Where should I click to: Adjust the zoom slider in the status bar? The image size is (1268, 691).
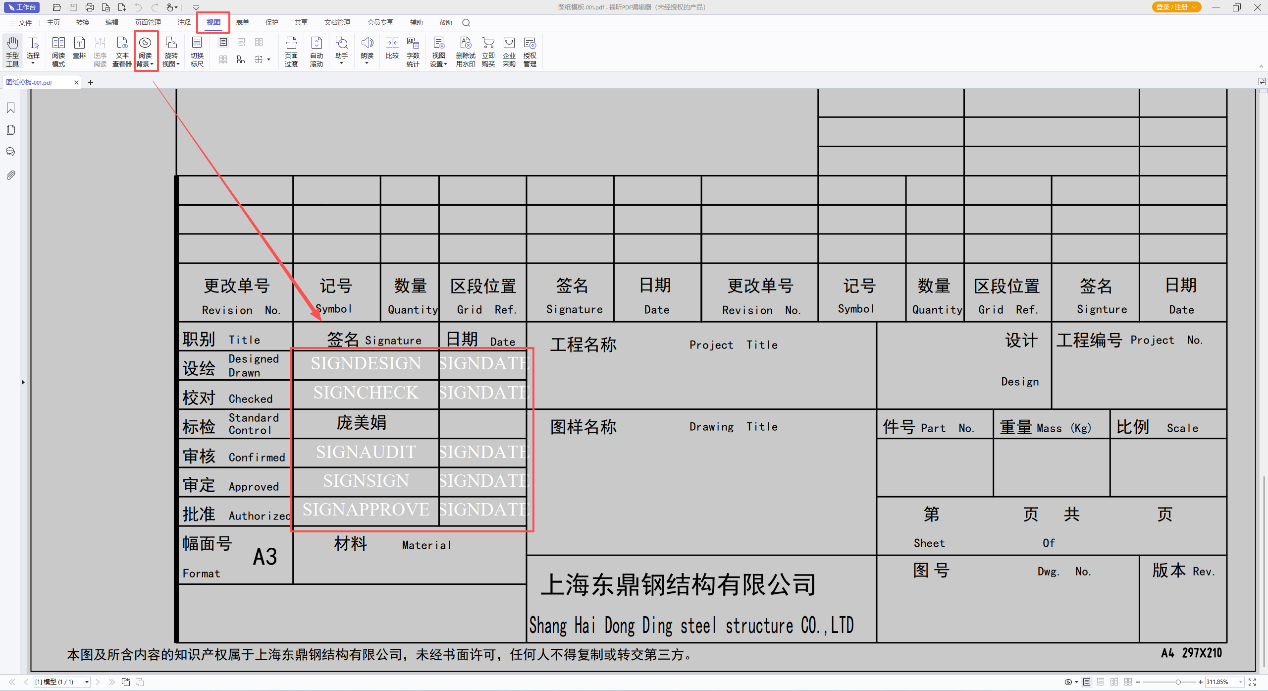click(1176, 681)
